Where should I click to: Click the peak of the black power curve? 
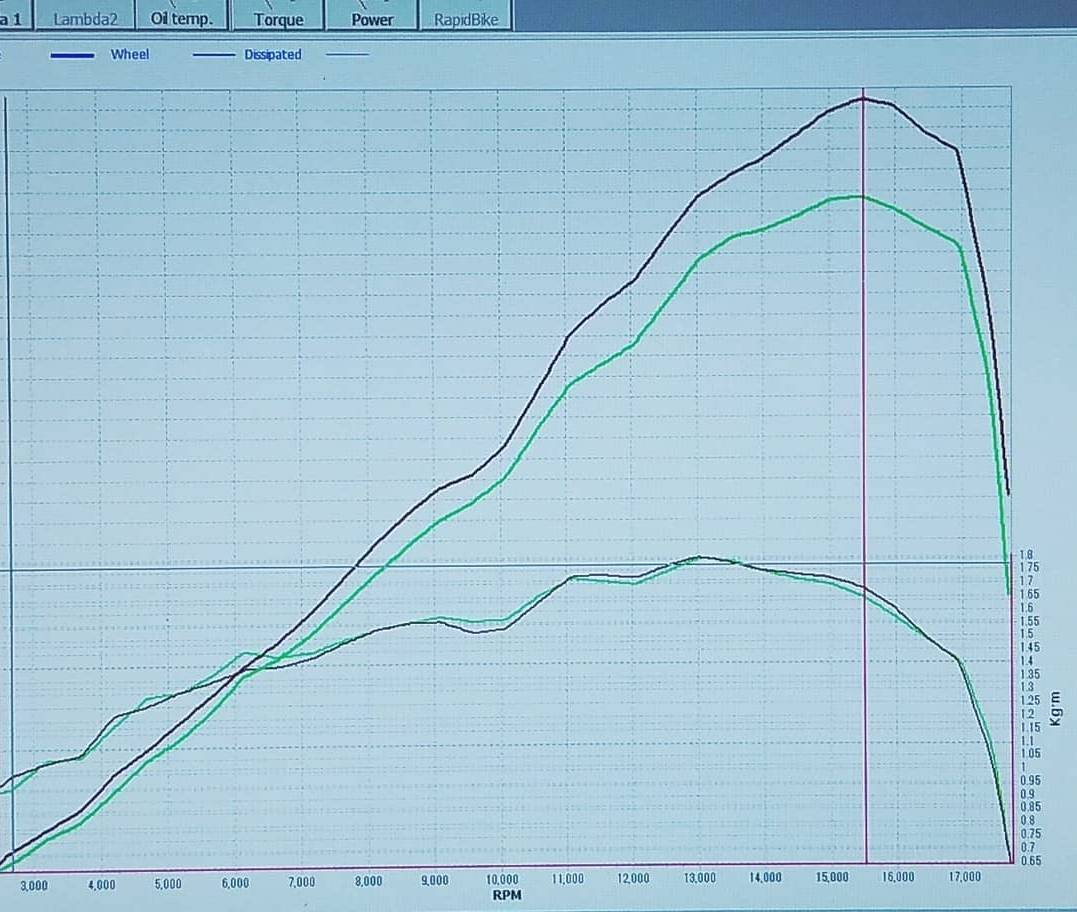[863, 98]
